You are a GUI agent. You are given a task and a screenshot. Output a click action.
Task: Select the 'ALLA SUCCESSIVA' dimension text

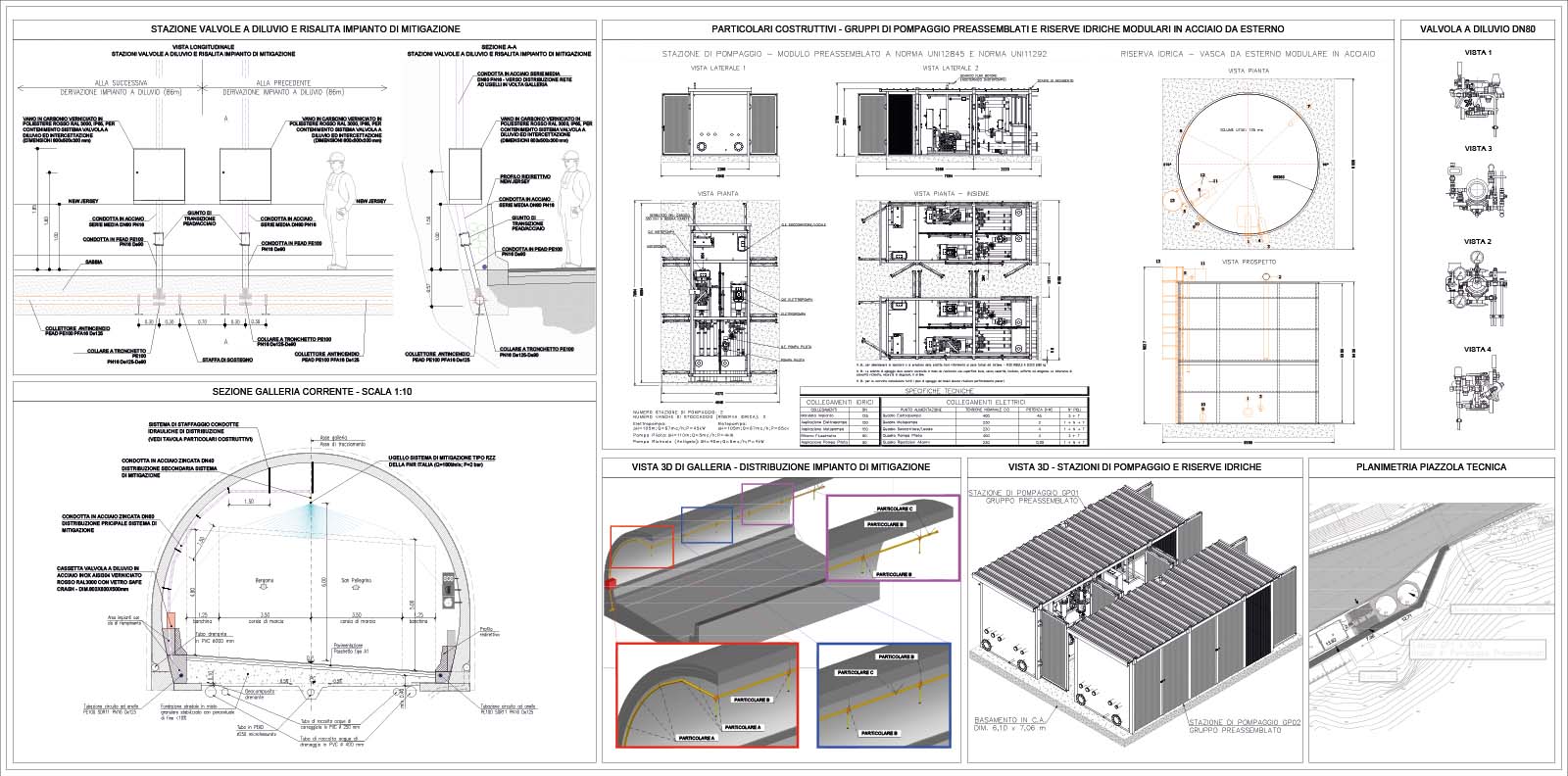[121, 83]
